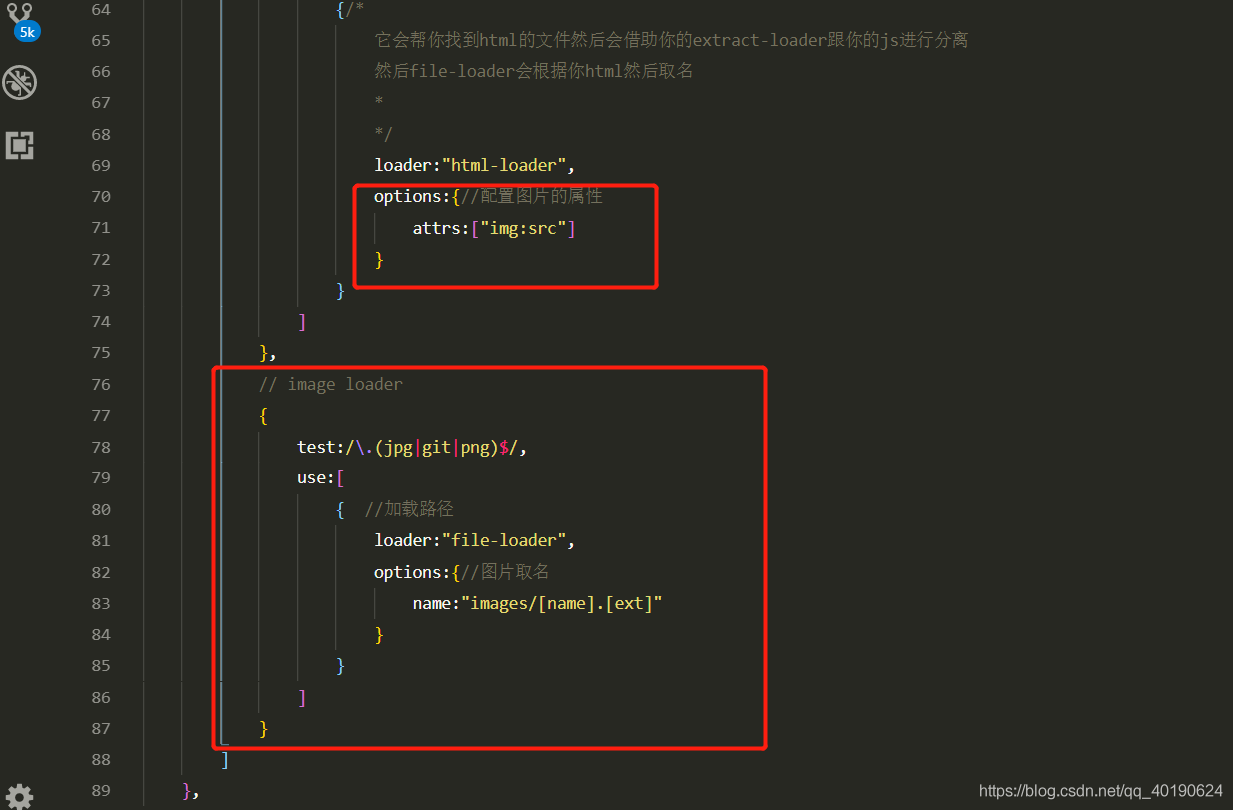
Task: Click the //图片取名 comment
Action: point(505,572)
